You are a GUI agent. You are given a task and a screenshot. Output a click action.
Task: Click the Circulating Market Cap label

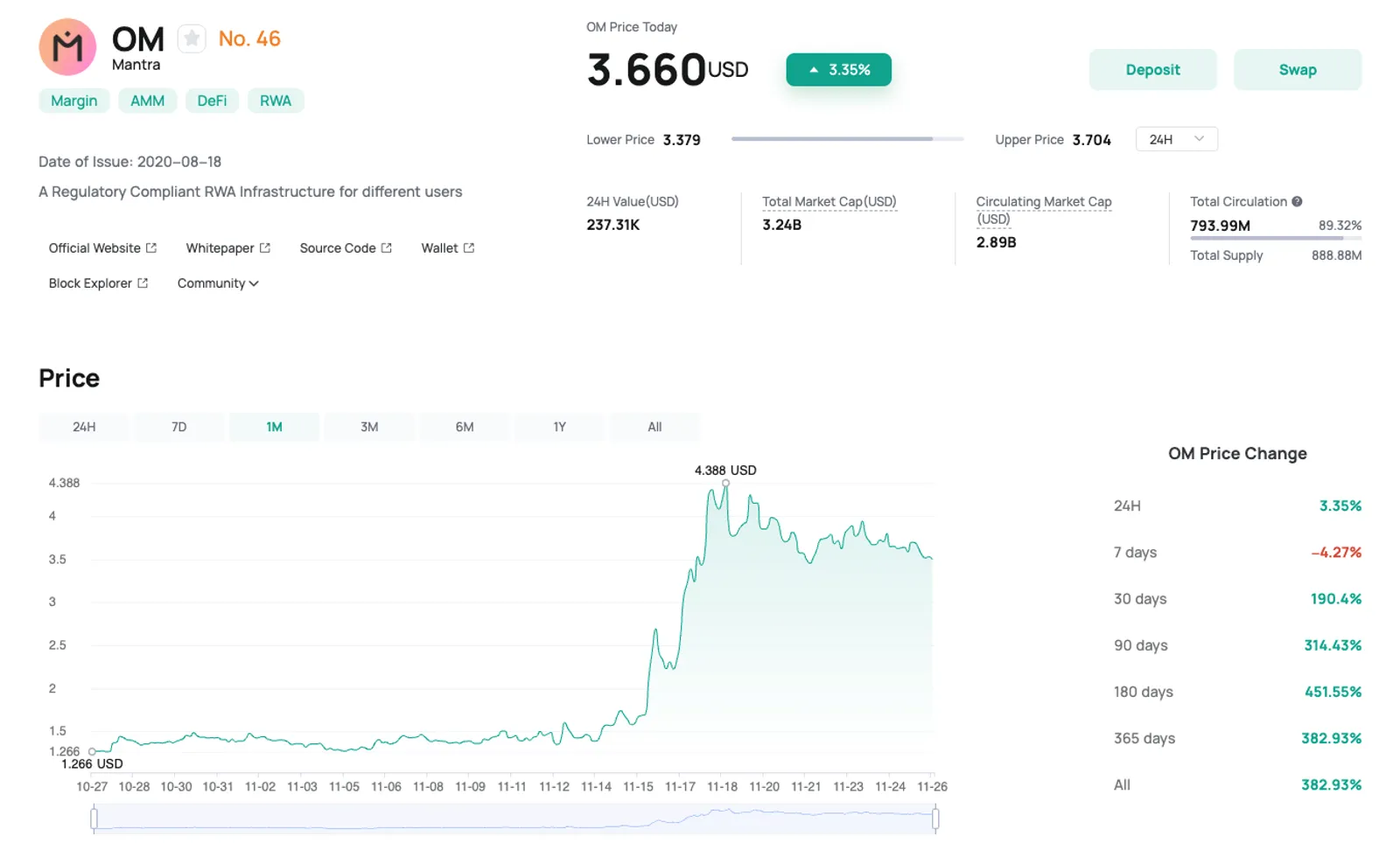pos(1043,210)
